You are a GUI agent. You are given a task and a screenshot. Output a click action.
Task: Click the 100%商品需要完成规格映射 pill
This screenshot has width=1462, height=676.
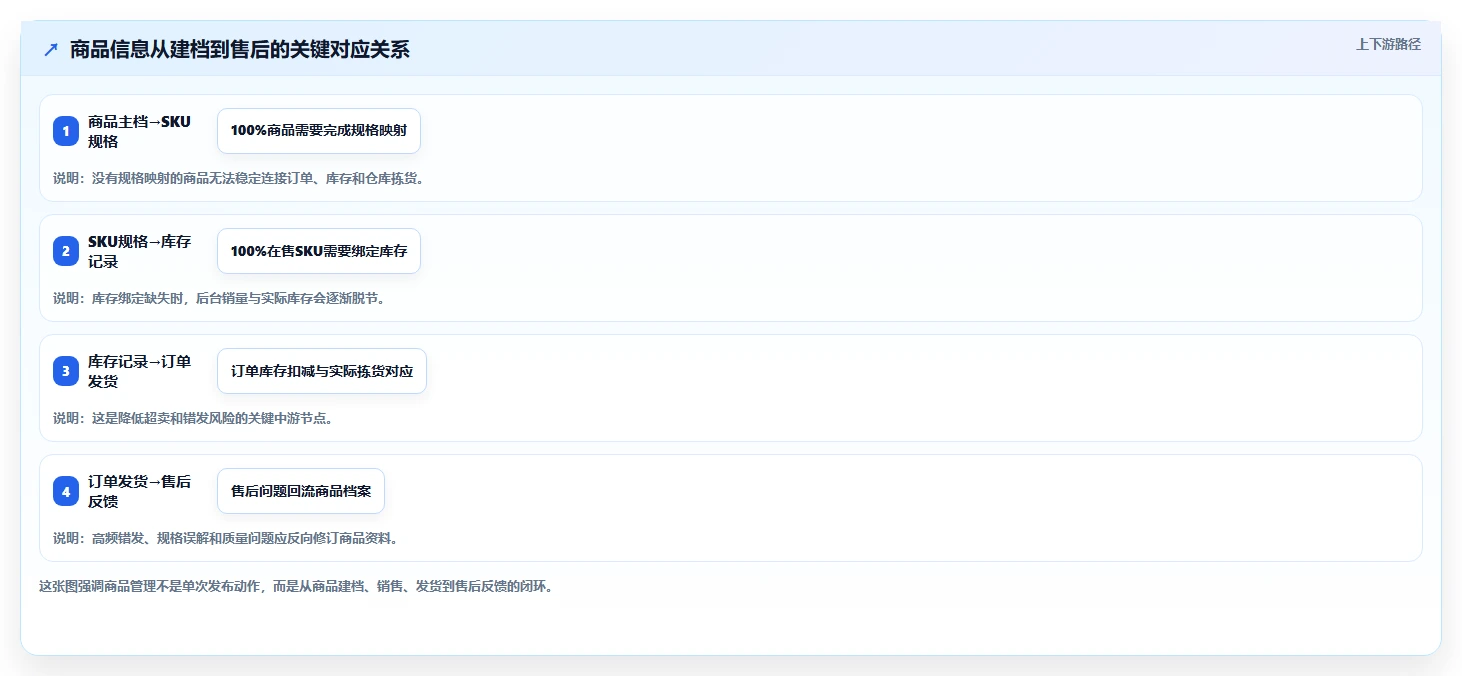pyautogui.click(x=319, y=131)
